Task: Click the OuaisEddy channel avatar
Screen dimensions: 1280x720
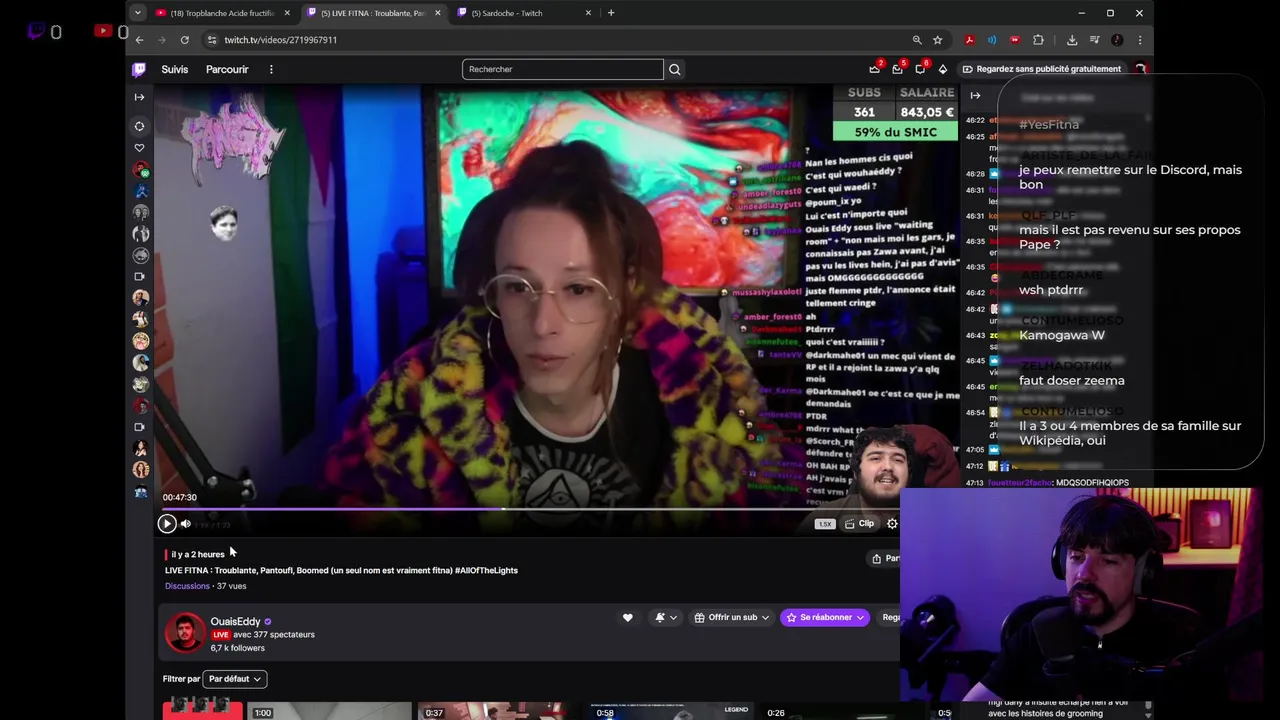Action: (185, 634)
